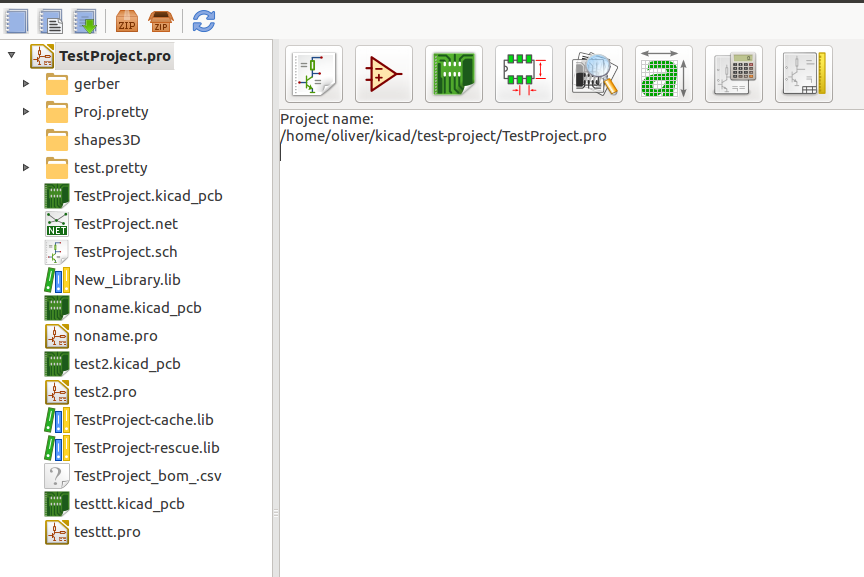The image size is (864, 577).
Task: Select TestProject.sch schematic file
Action: pyautogui.click(x=126, y=252)
